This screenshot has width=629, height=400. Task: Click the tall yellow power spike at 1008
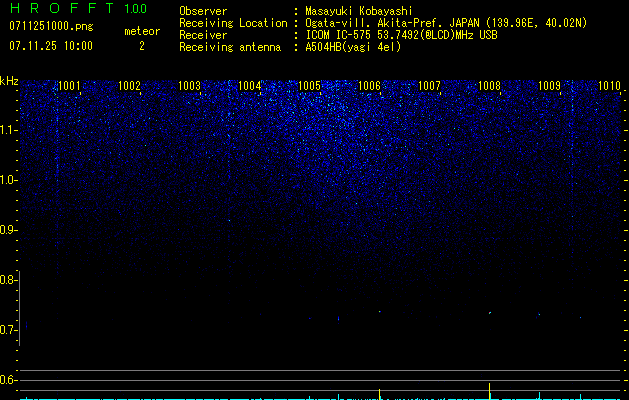point(489,391)
